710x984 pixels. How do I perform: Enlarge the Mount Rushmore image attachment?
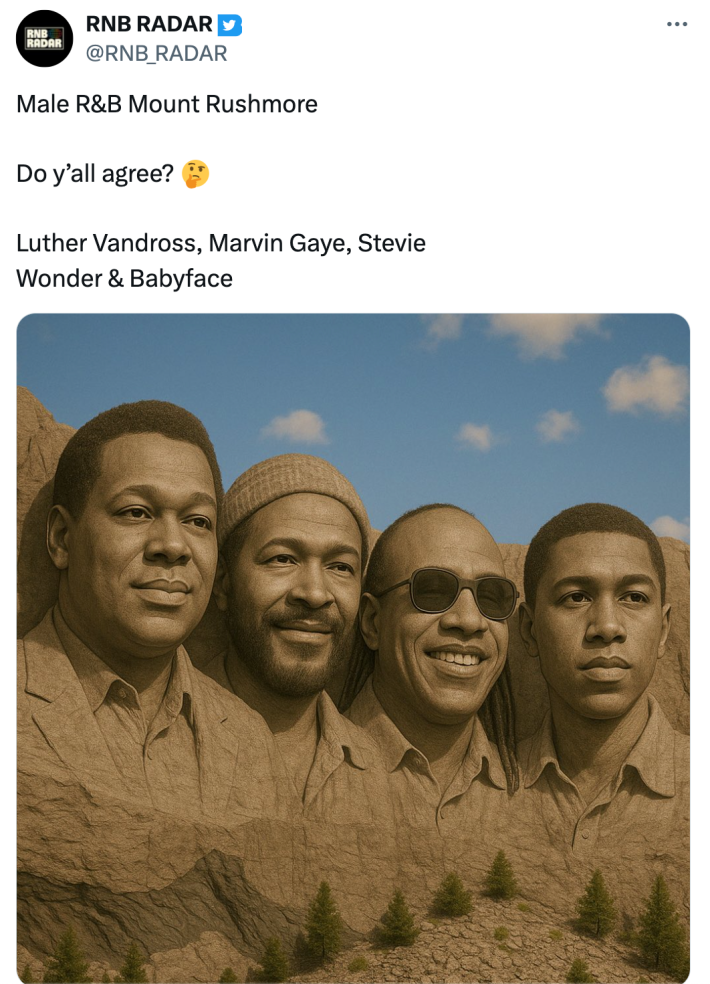355,650
